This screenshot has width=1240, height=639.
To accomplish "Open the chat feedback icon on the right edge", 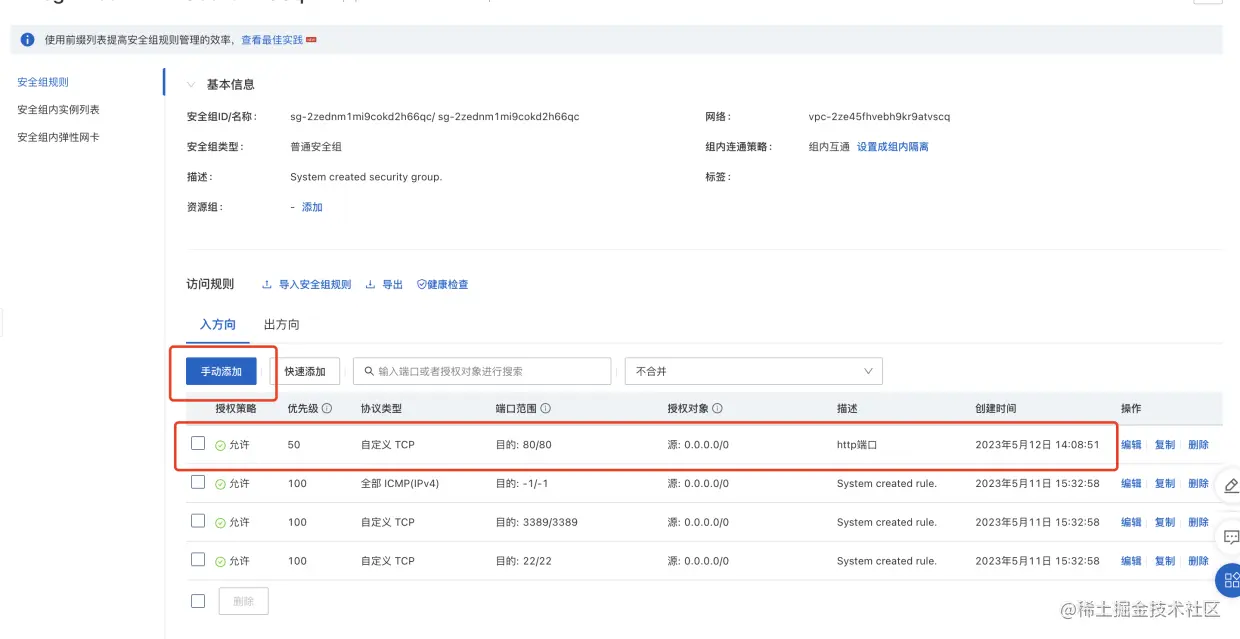I will (x=1231, y=537).
